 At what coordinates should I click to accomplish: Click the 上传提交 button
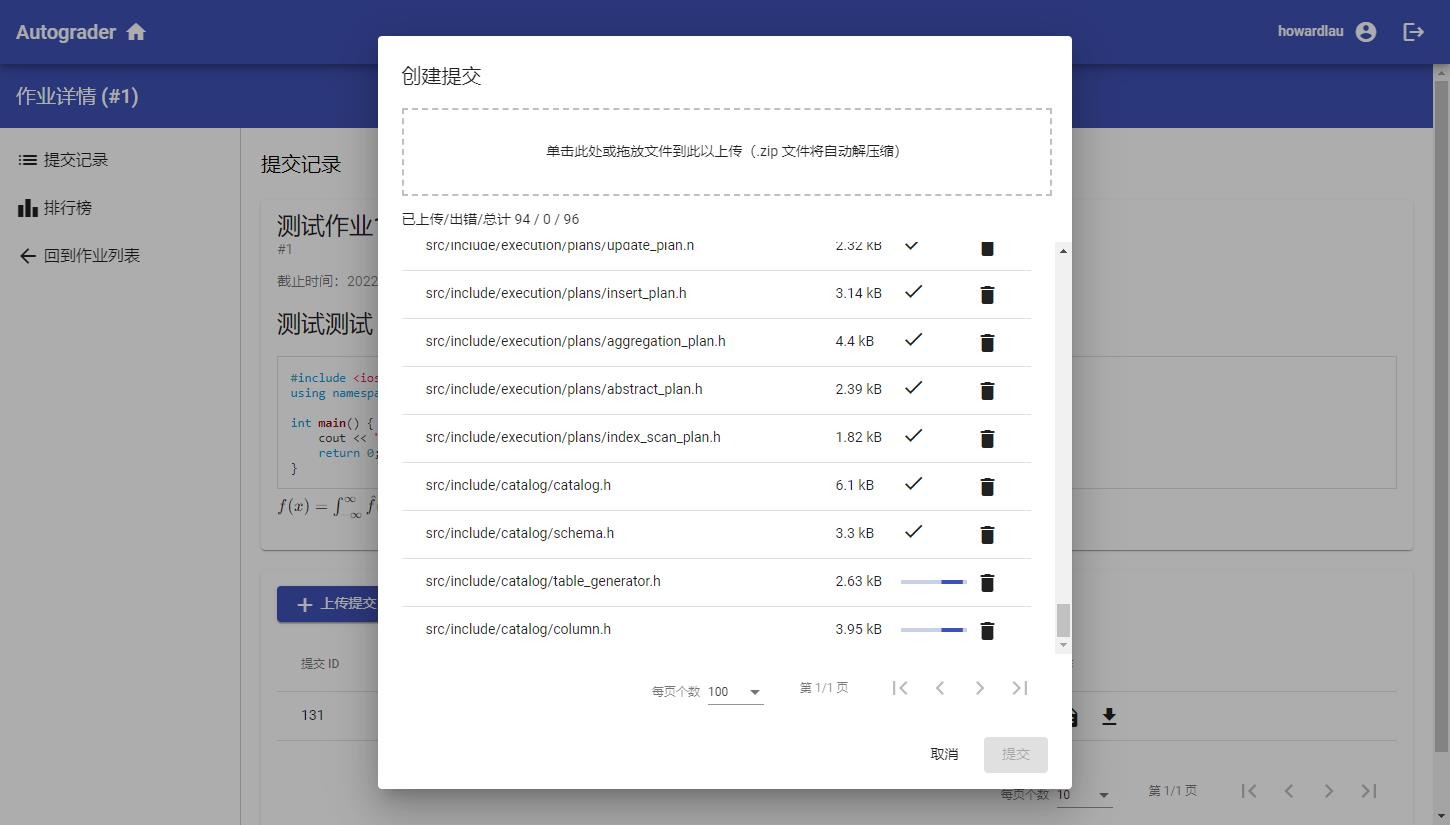[328, 604]
